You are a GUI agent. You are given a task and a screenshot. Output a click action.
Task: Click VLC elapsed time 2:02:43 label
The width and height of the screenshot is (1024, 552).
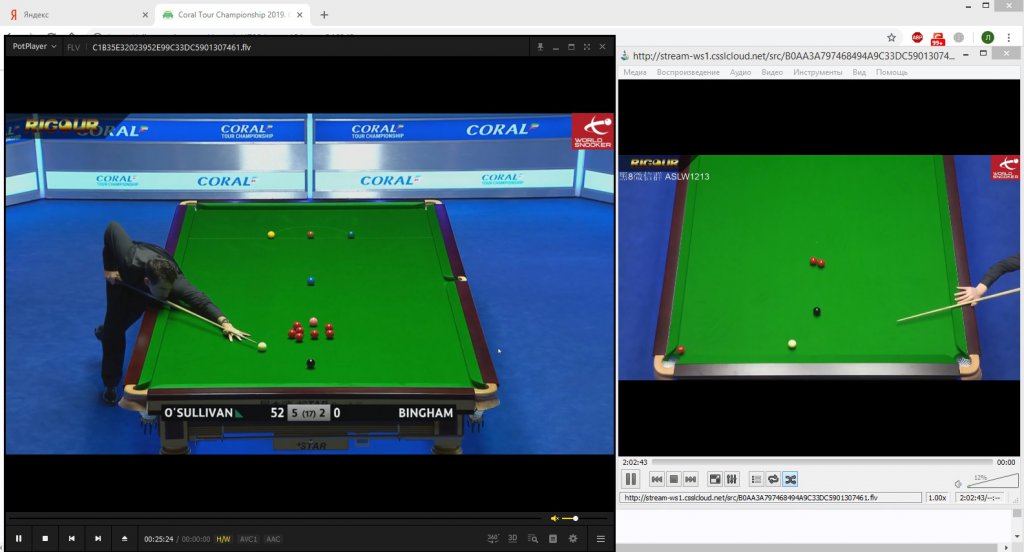tap(635, 462)
